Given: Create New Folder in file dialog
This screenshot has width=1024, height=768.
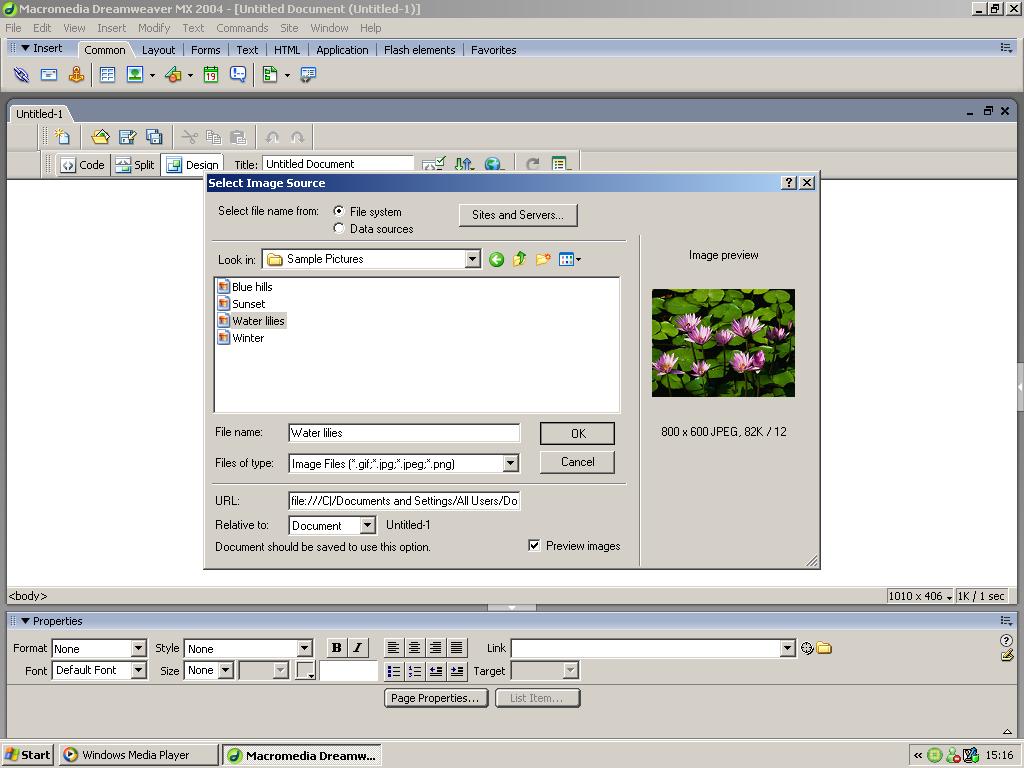Looking at the screenshot, I should point(543,260).
